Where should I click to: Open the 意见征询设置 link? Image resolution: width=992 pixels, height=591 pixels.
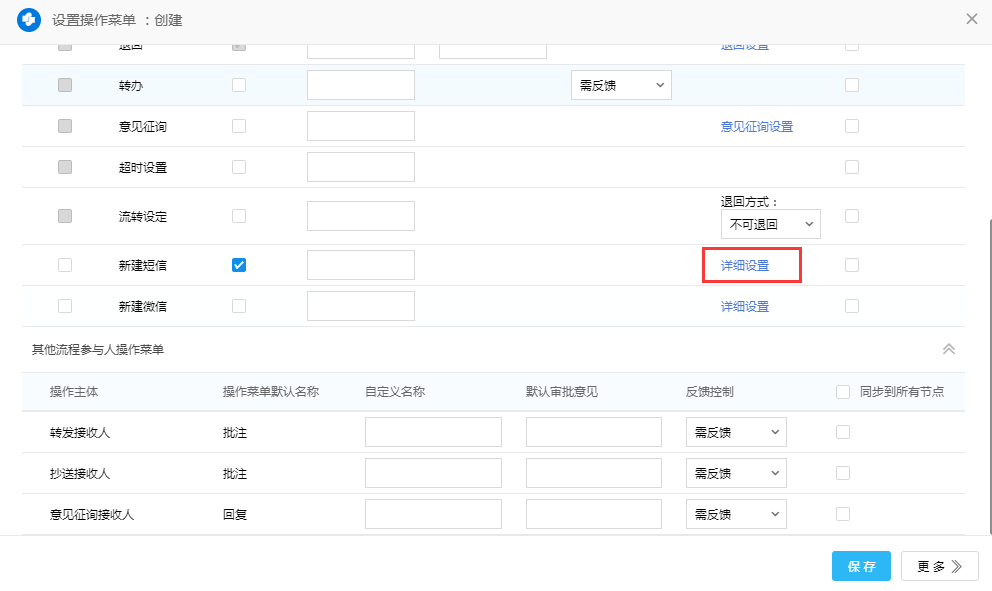pyautogui.click(x=756, y=127)
